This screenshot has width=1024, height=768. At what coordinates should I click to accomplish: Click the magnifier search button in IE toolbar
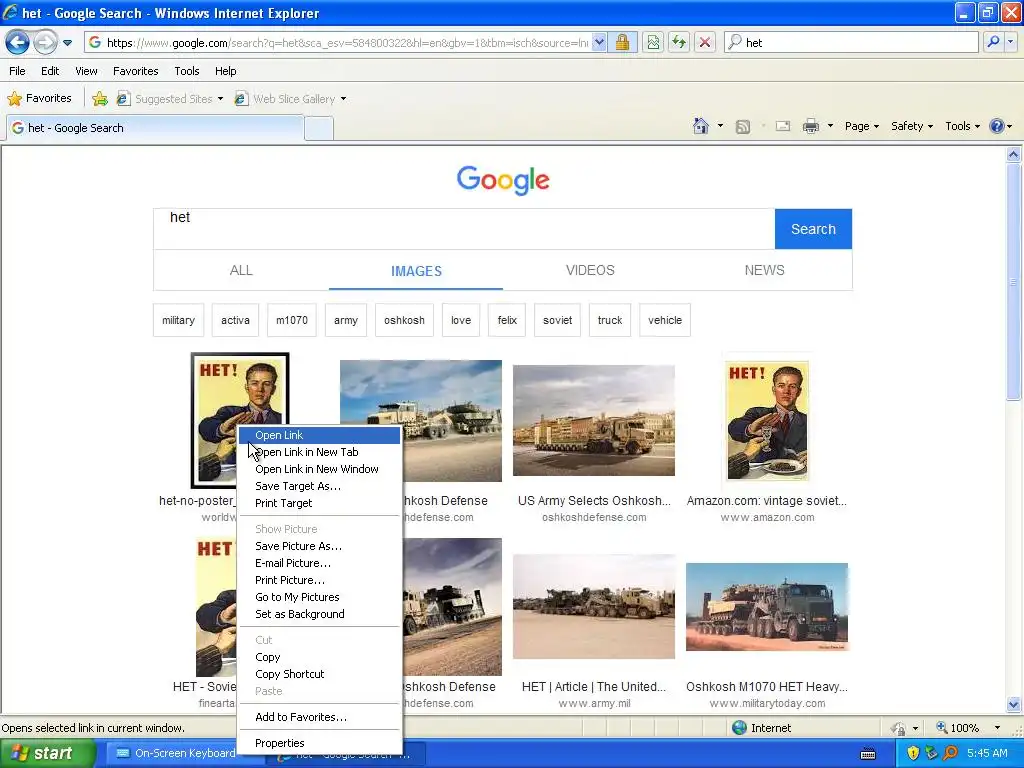tap(993, 43)
